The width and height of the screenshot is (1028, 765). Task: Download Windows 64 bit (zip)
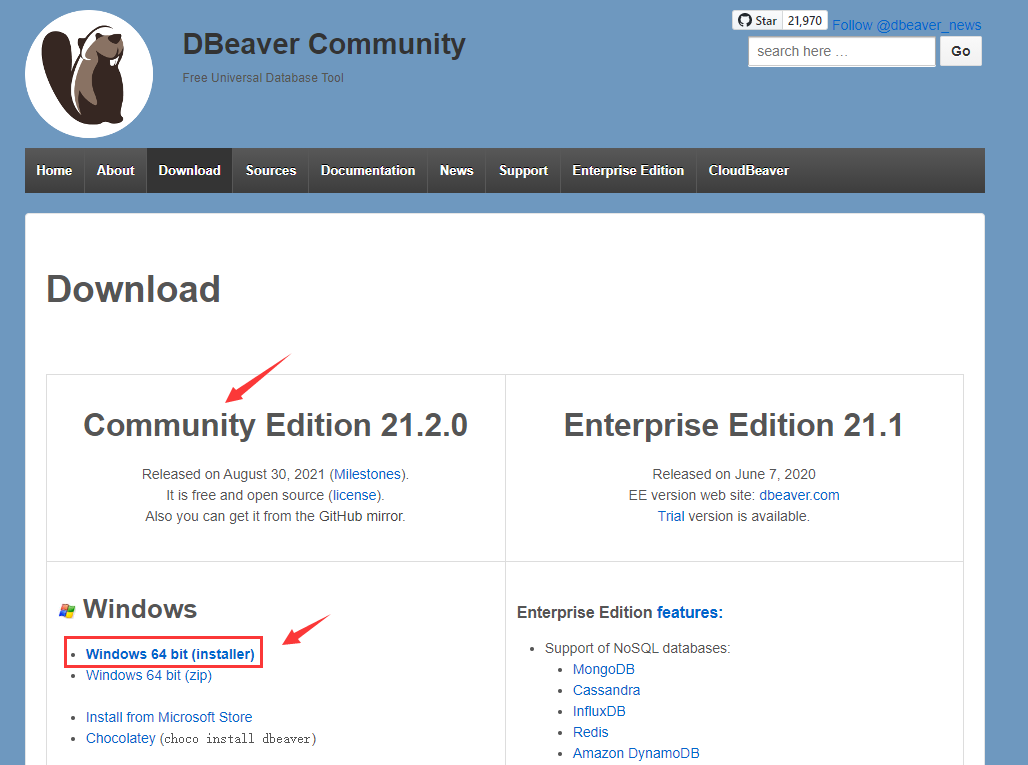point(149,675)
